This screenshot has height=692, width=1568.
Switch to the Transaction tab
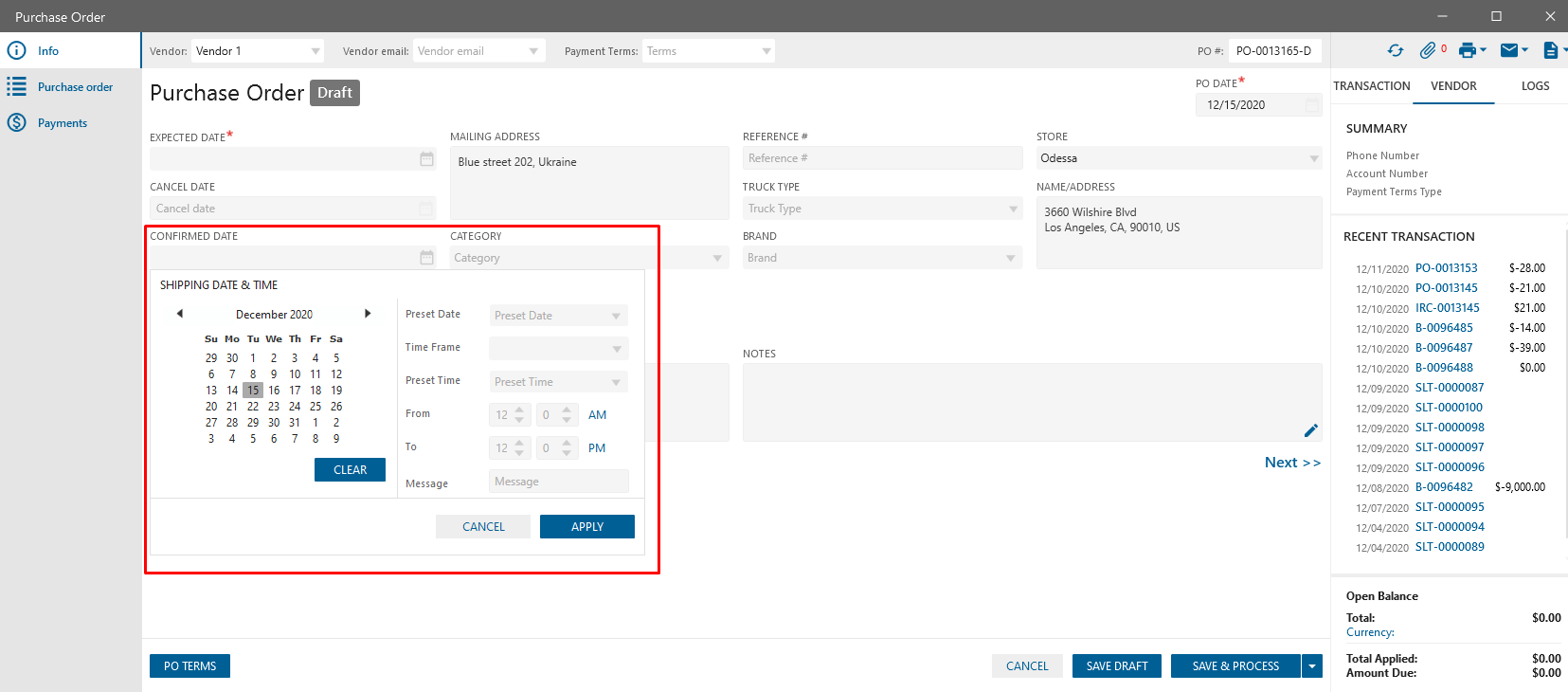(x=1371, y=86)
